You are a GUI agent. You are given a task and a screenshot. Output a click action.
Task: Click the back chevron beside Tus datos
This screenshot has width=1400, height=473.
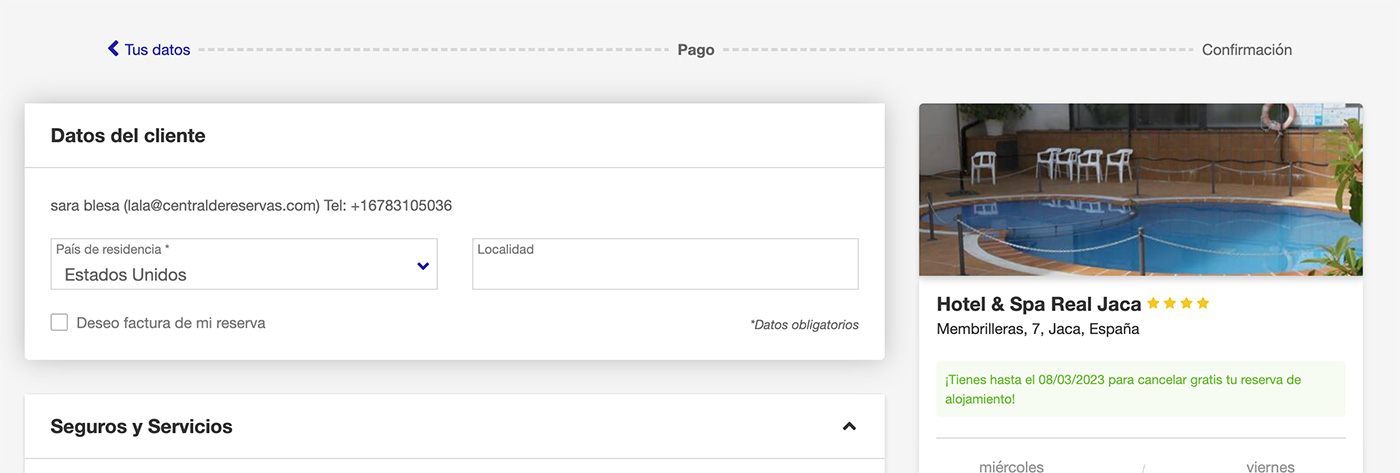[113, 48]
